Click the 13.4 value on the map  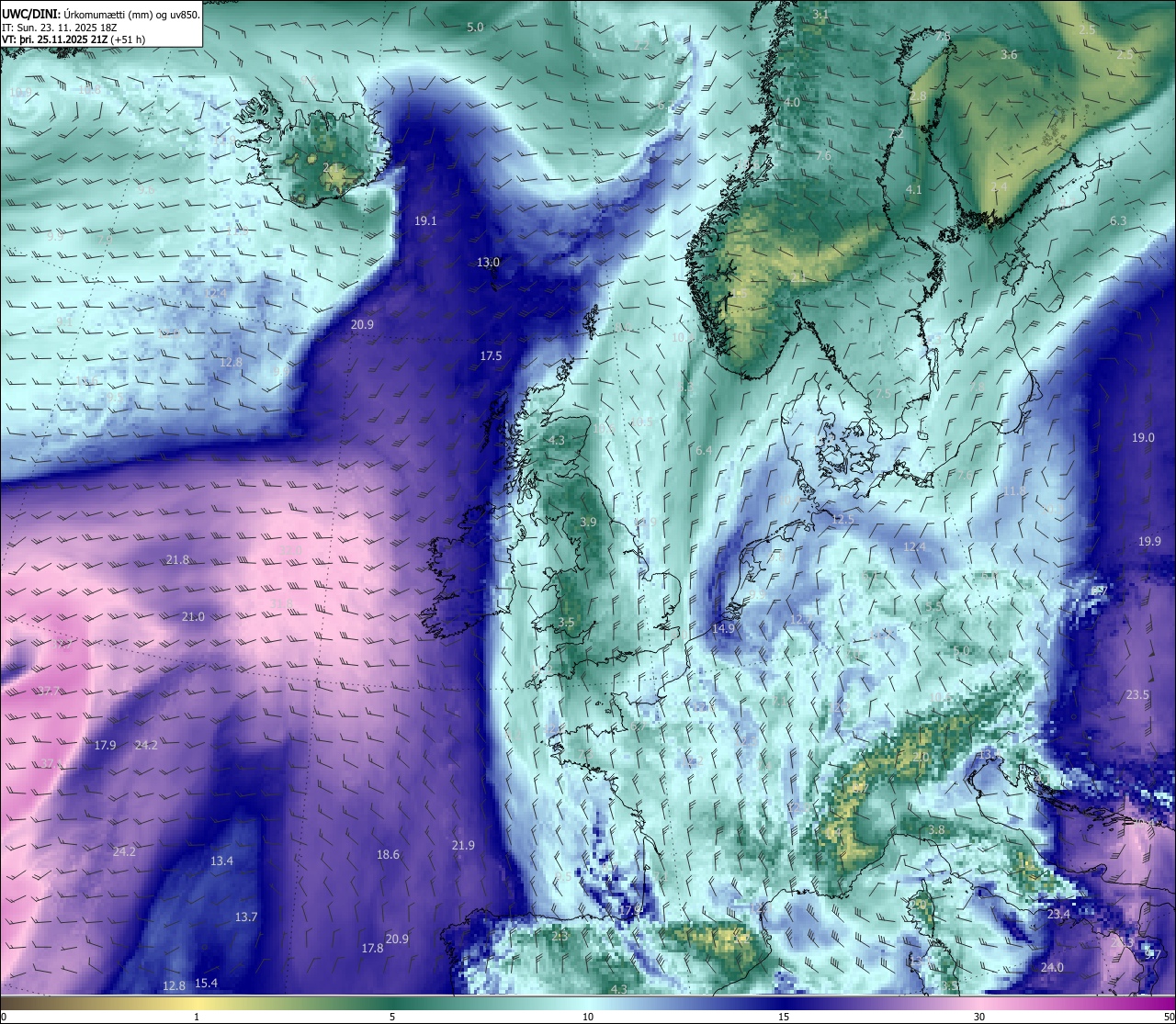[x=221, y=861]
